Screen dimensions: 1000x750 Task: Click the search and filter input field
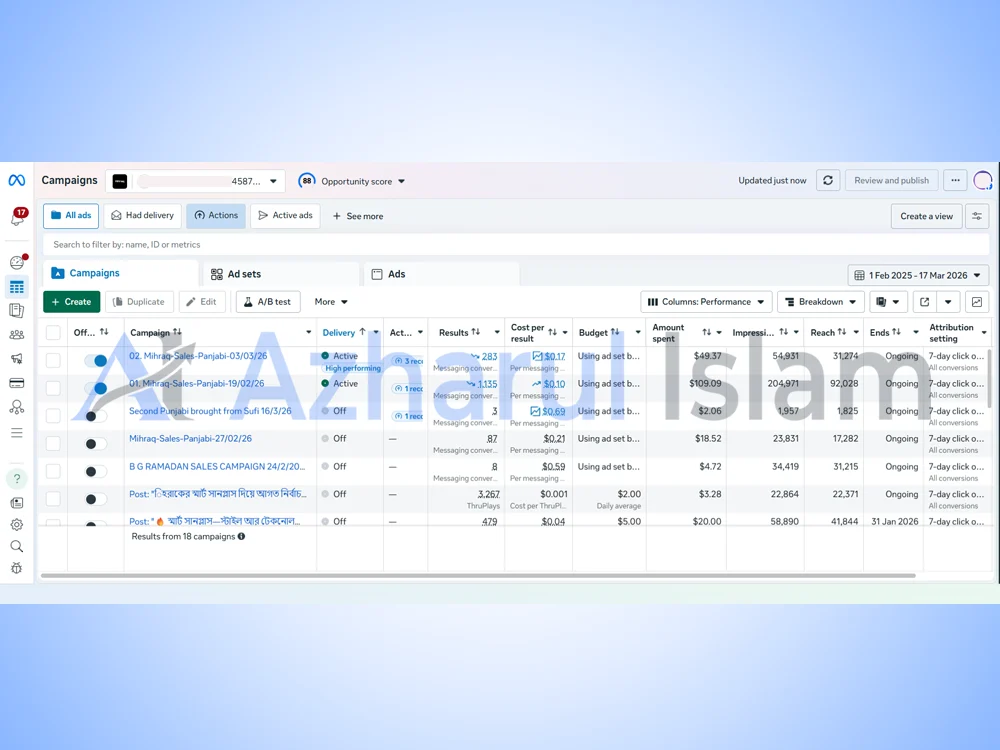tap(515, 244)
